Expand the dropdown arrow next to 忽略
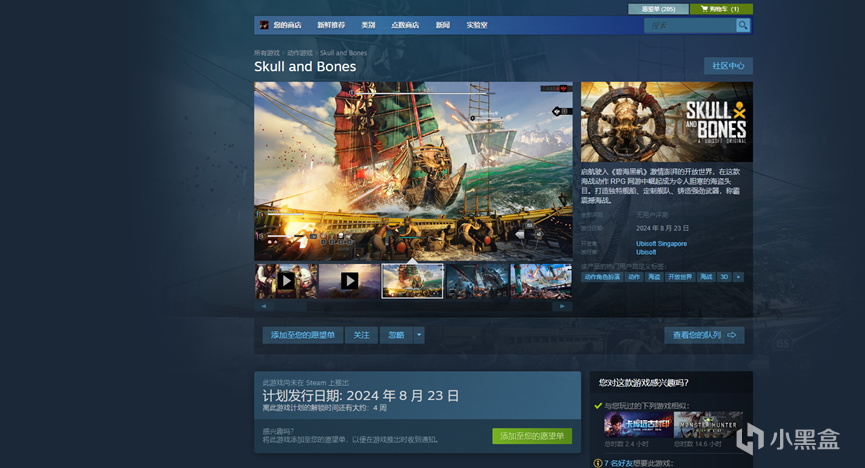Screen dimensions: 865x468 point(419,335)
